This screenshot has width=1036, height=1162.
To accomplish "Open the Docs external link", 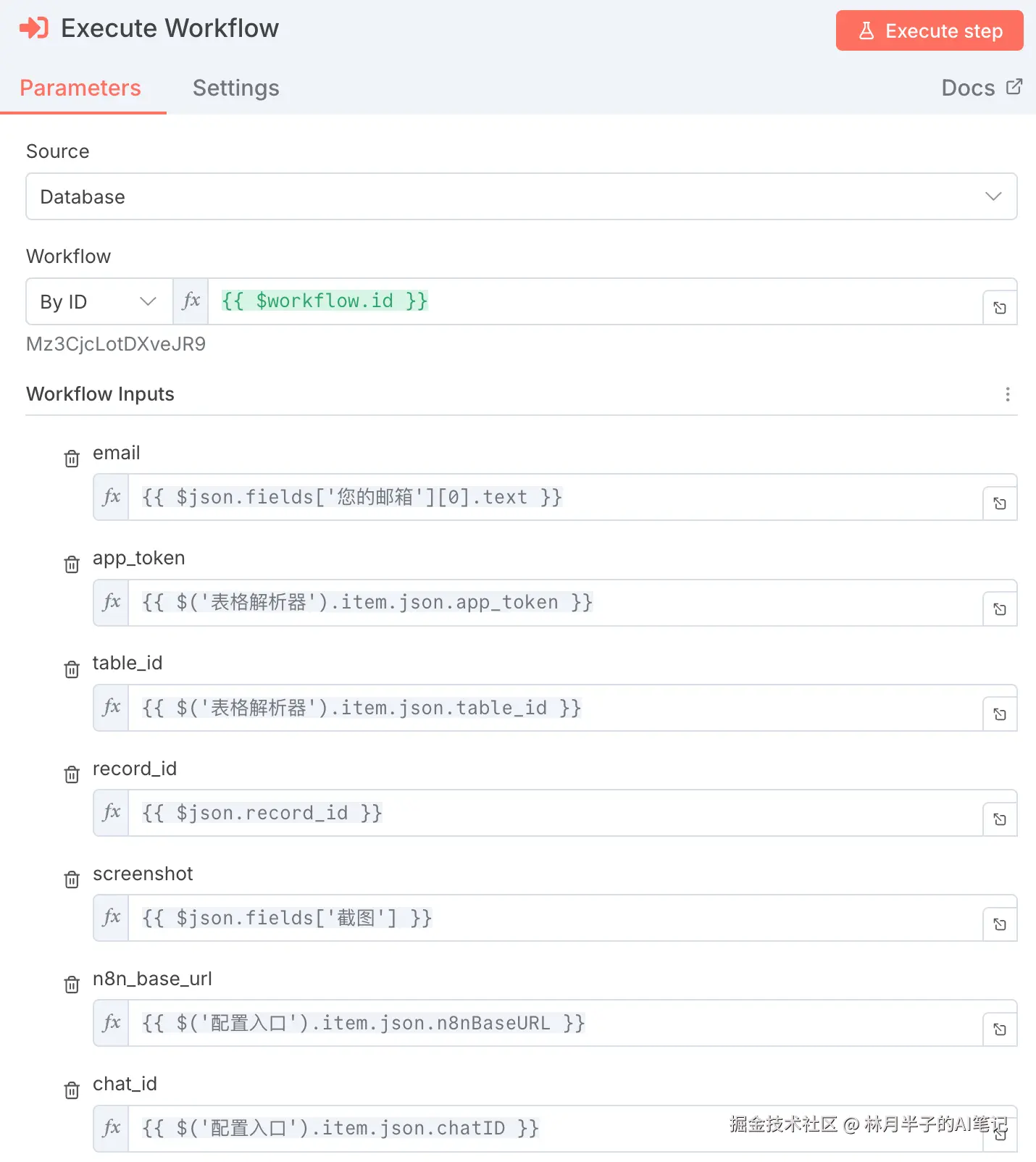I will [981, 88].
